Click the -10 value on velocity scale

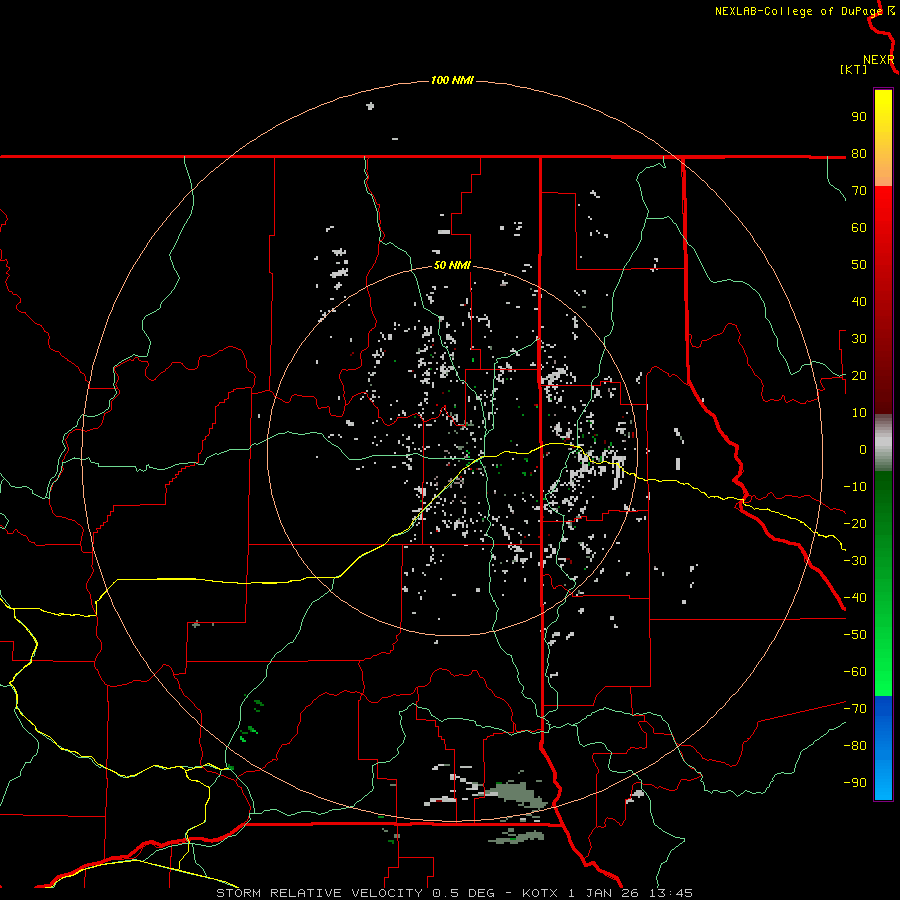855,487
